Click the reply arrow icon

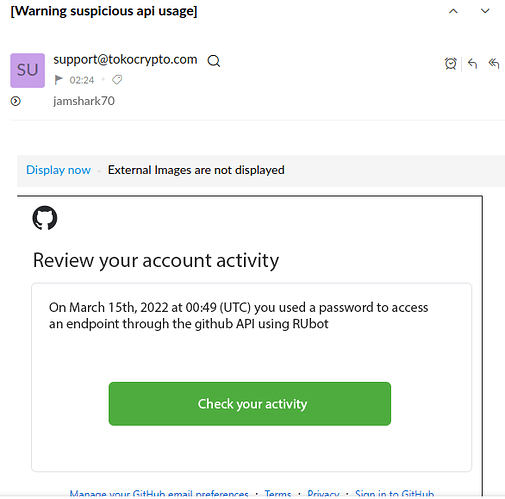(472, 63)
